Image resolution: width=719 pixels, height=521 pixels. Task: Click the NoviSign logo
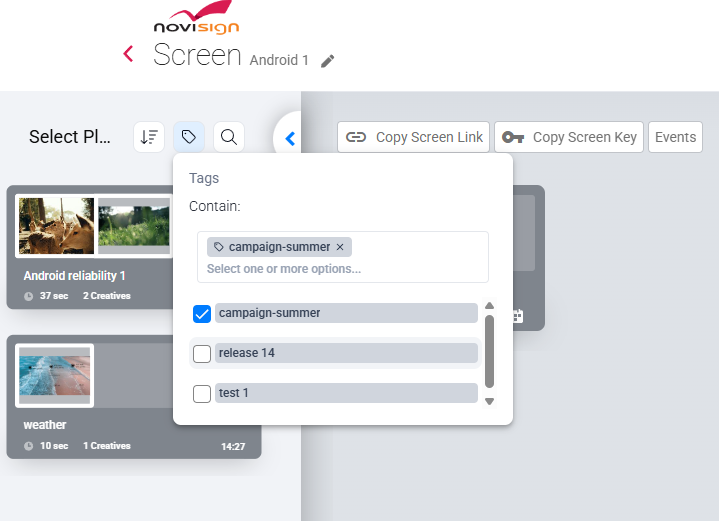pos(196,21)
